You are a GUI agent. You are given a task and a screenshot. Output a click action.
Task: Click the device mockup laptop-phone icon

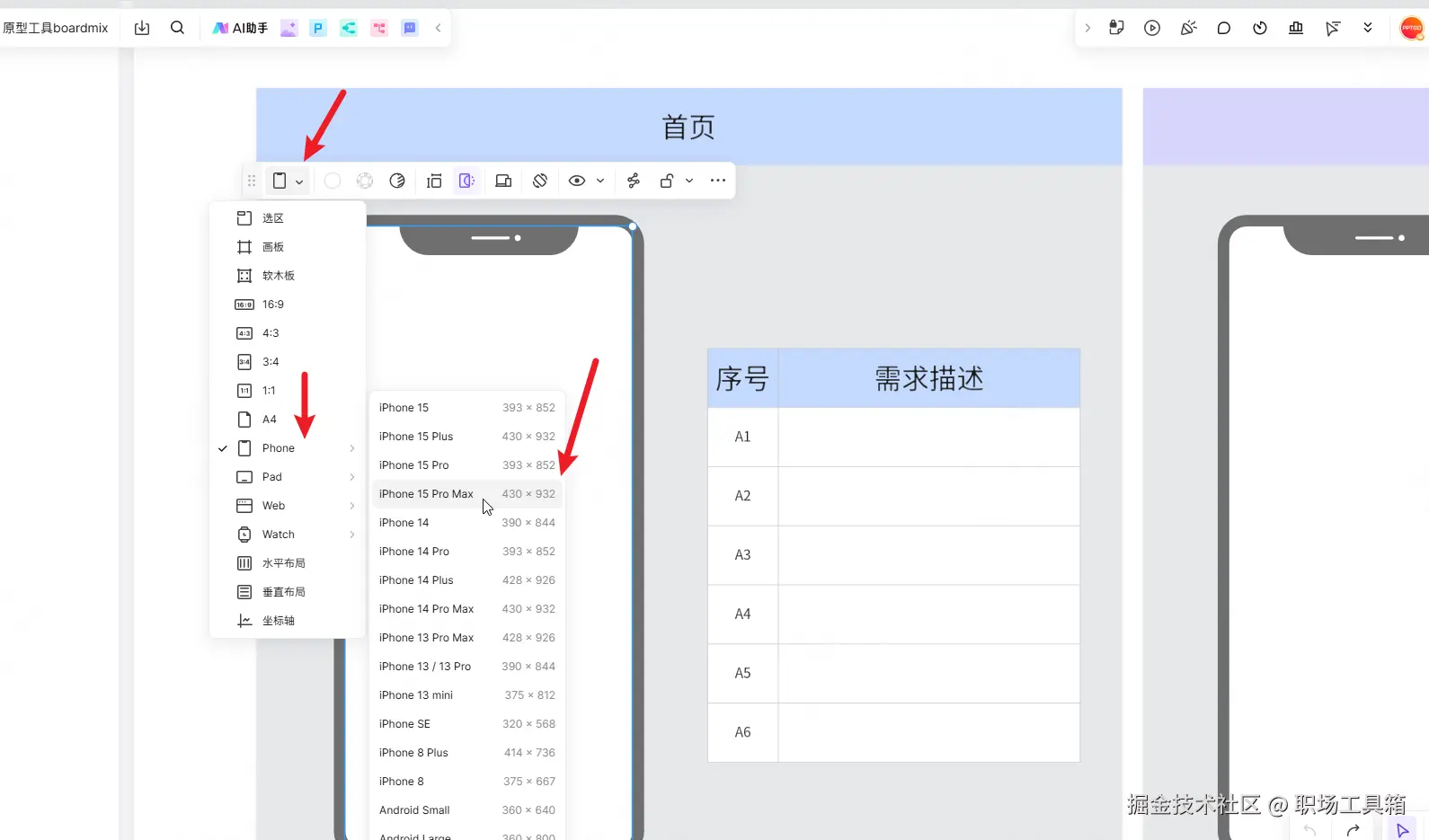[503, 181]
